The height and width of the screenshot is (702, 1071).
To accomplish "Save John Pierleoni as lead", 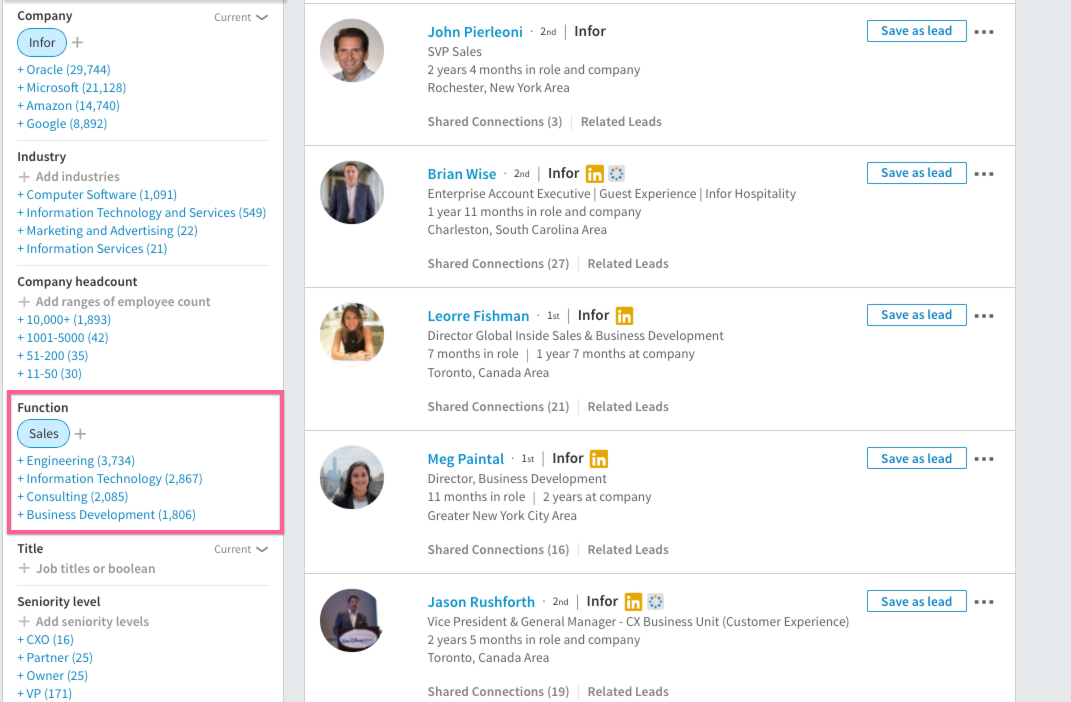I will 916,31.
